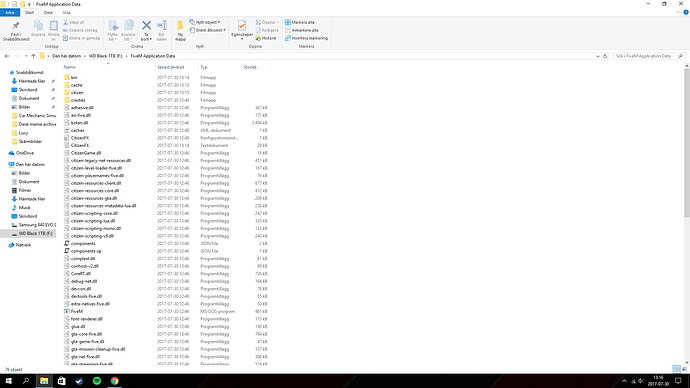
Task: Refresh the FiveM Application Data folder
Action: [x=605, y=56]
